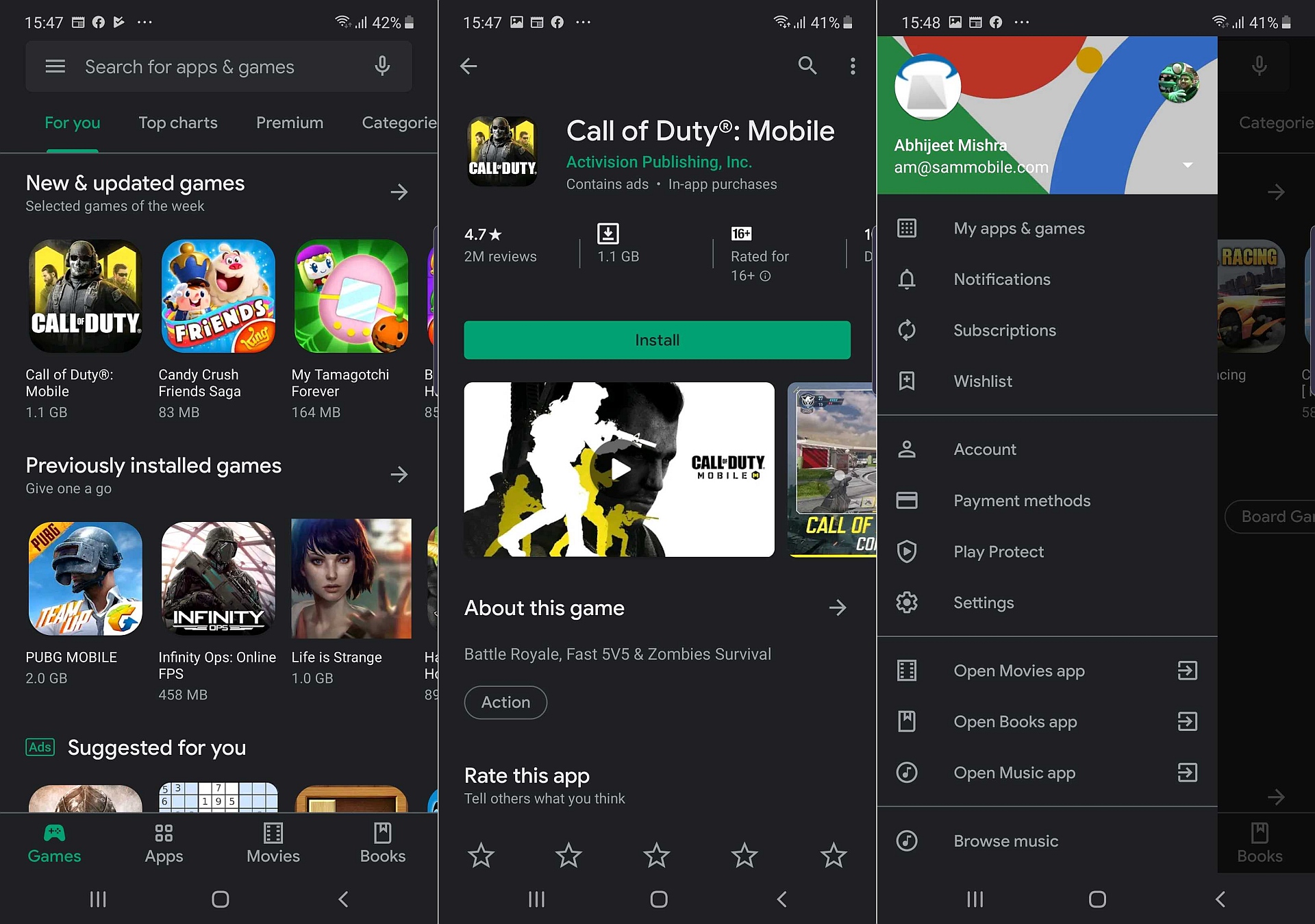
Task: Open My apps and games menu item
Action: pyautogui.click(x=1020, y=228)
